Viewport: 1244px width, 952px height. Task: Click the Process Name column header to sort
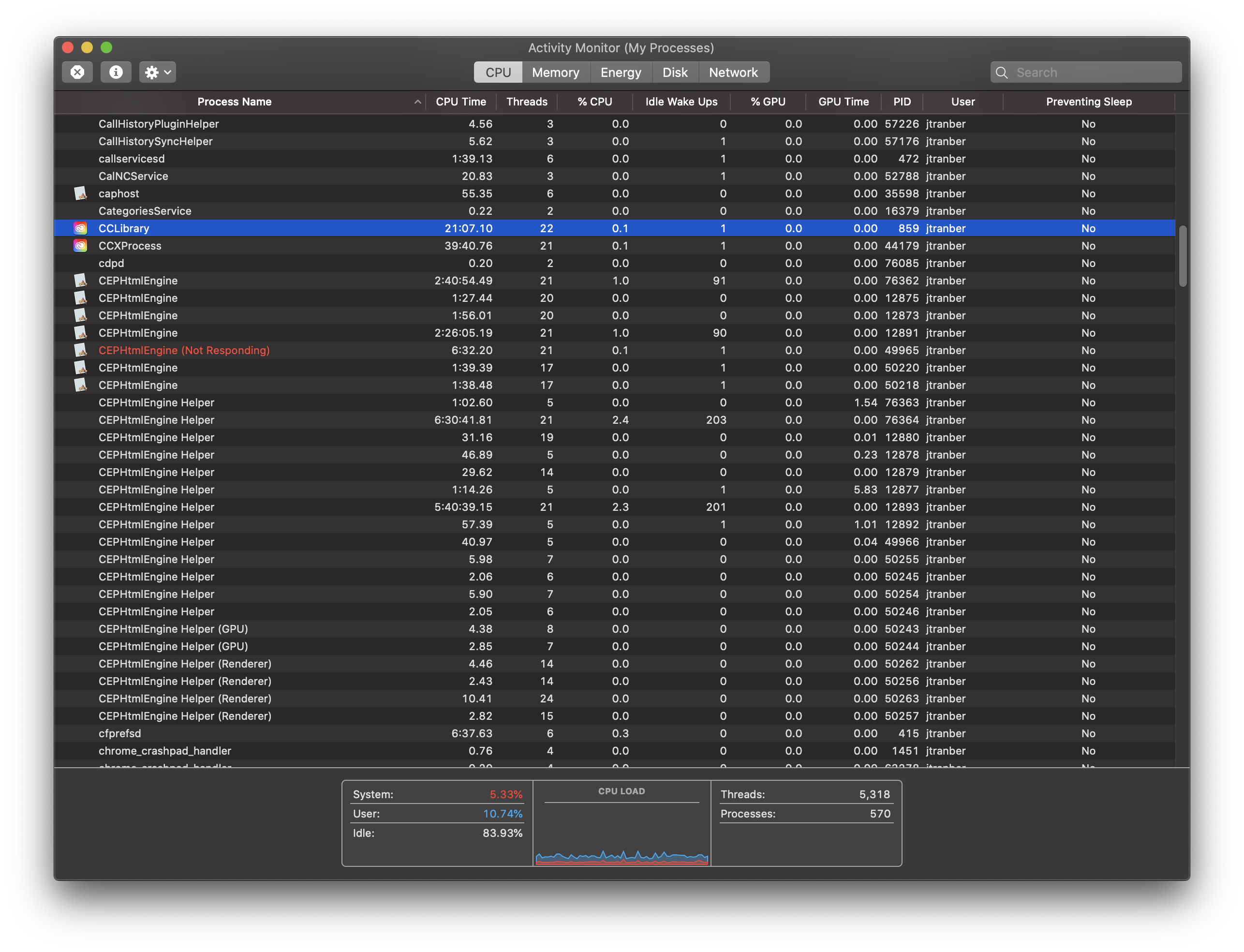coord(234,101)
